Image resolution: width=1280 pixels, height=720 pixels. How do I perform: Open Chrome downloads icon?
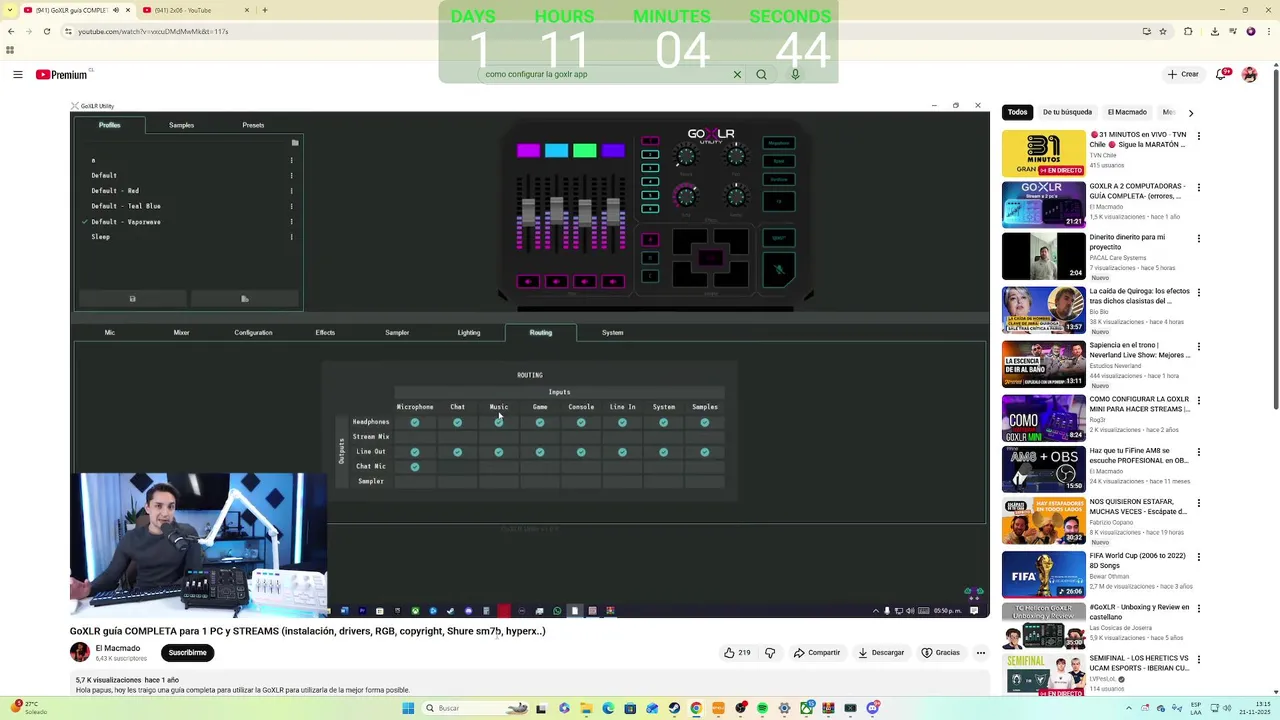1214,31
